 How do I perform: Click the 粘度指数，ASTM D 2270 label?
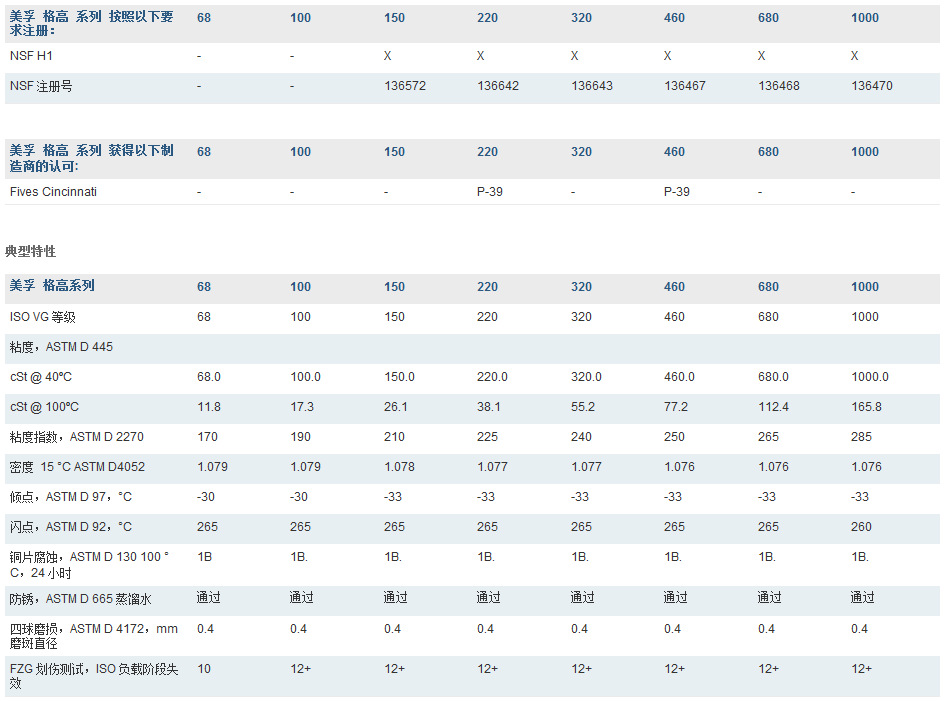[76, 437]
